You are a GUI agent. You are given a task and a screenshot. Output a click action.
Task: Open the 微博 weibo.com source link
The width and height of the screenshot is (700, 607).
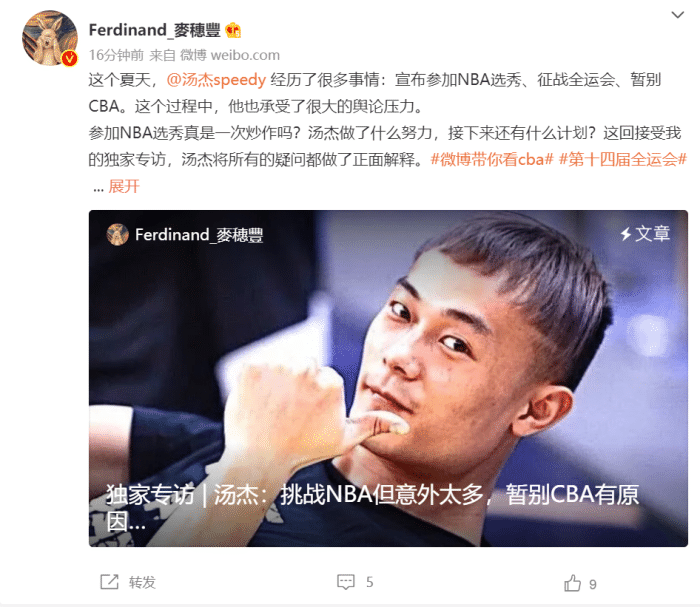pos(229,55)
